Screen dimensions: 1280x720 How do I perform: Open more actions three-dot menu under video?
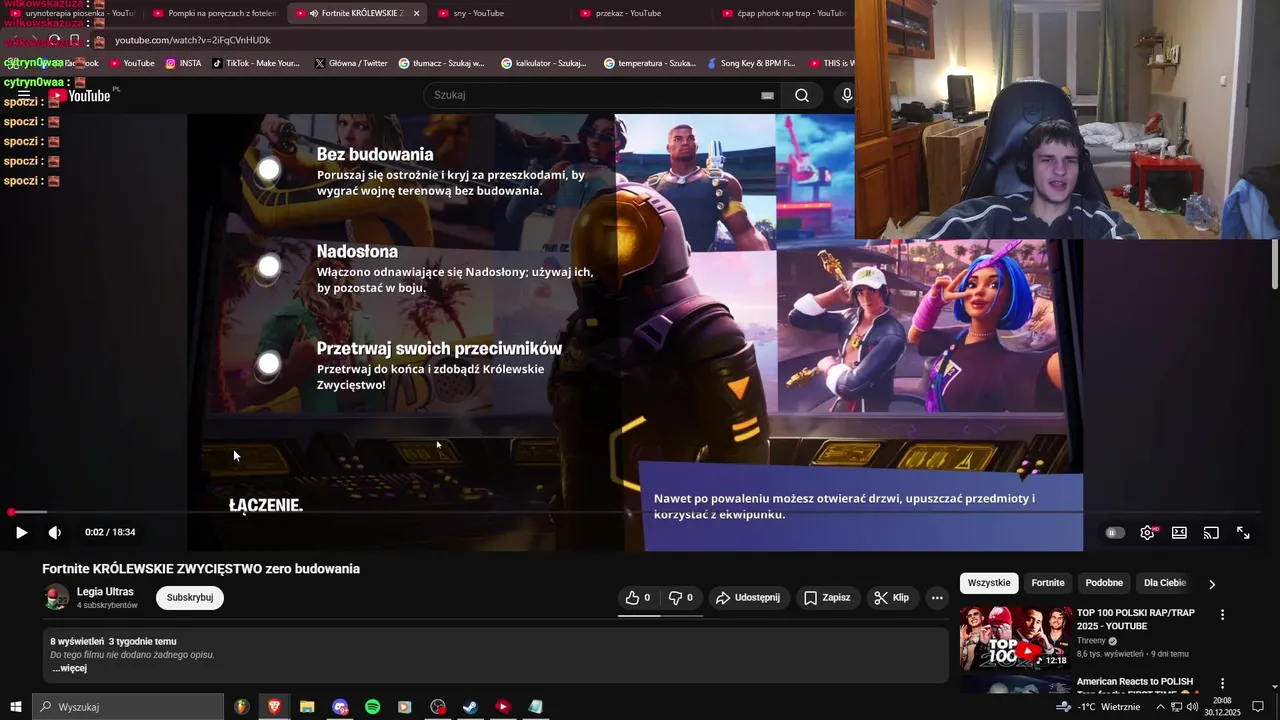tap(937, 598)
